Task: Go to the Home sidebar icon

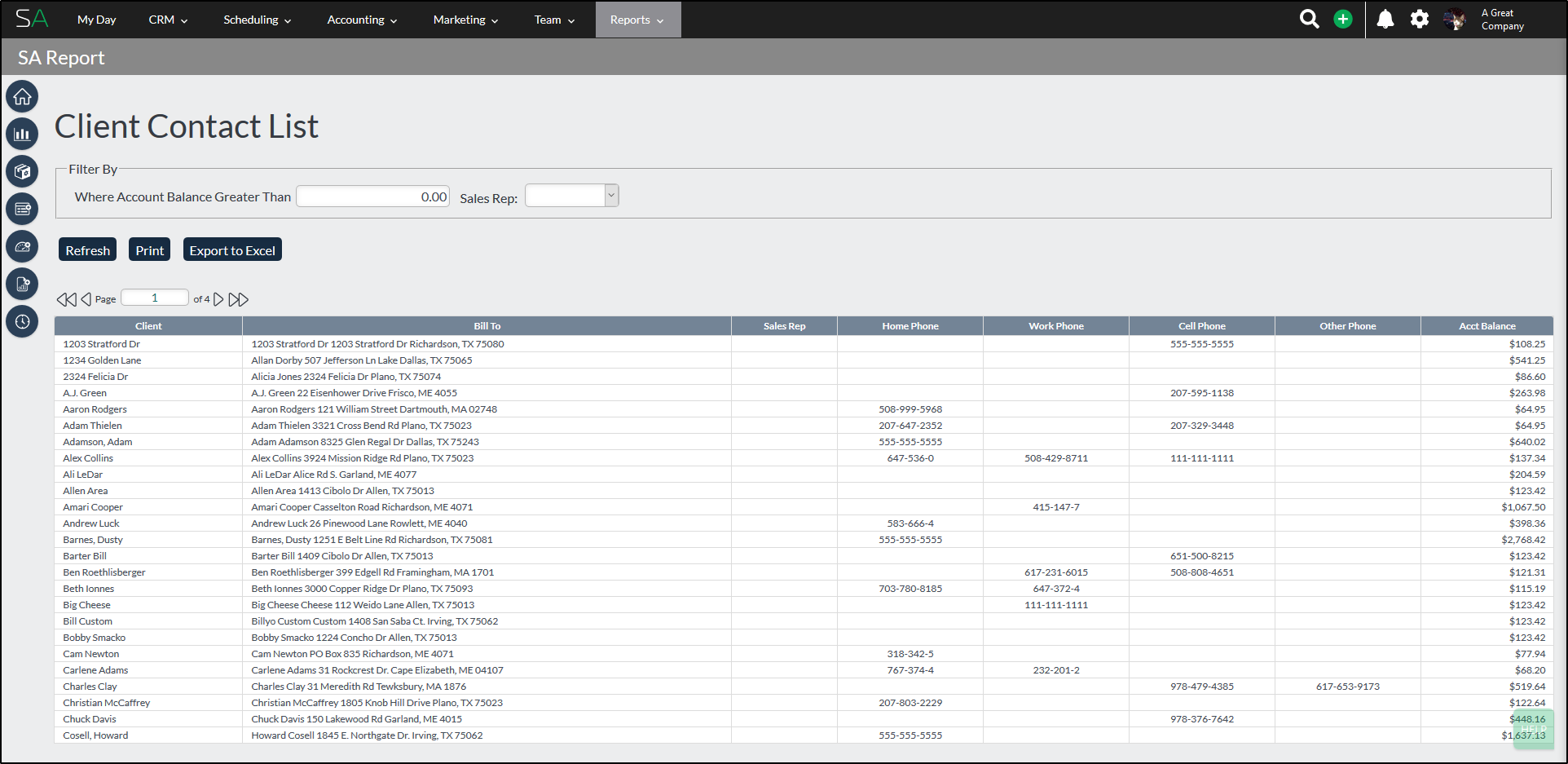Action: (22, 97)
